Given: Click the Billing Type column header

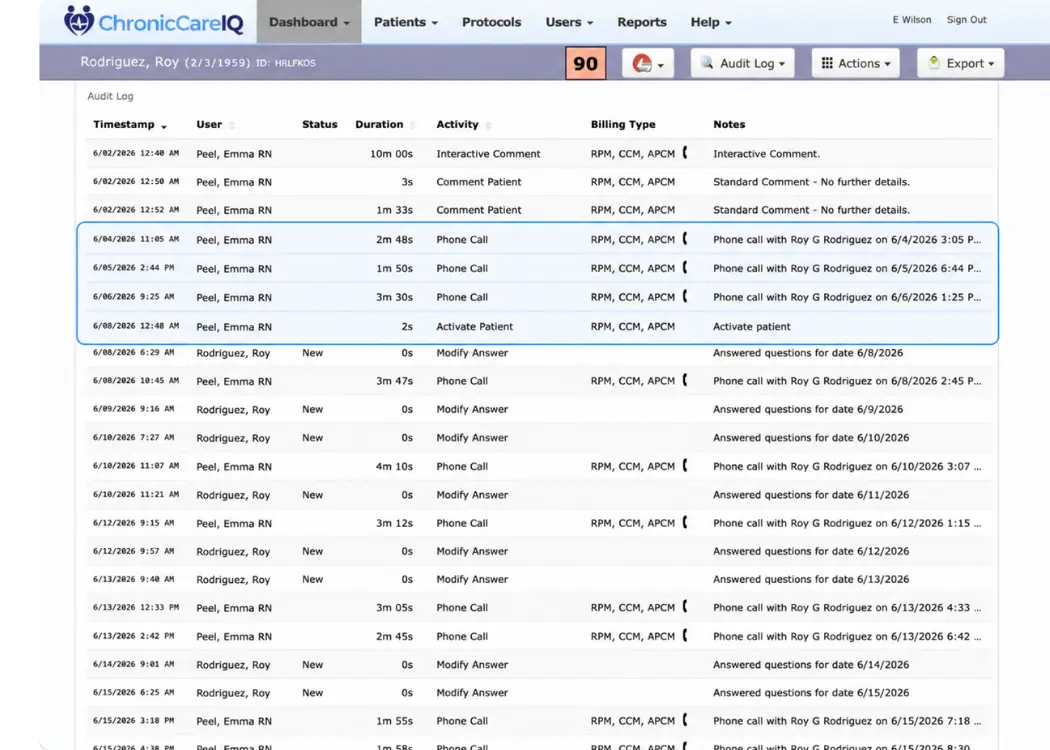Looking at the screenshot, I should (623, 125).
